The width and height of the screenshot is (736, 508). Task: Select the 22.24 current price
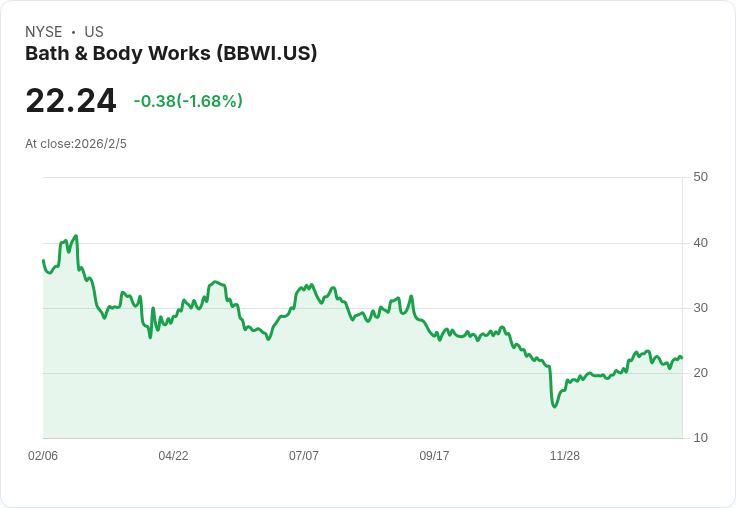71,100
